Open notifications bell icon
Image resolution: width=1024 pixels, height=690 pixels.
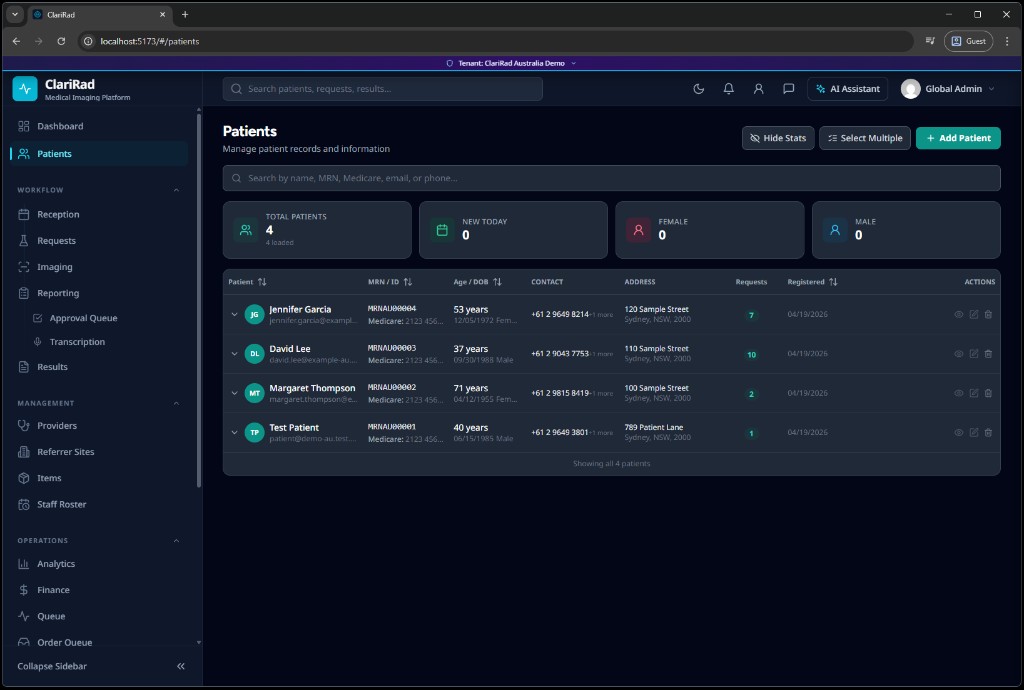(x=728, y=89)
